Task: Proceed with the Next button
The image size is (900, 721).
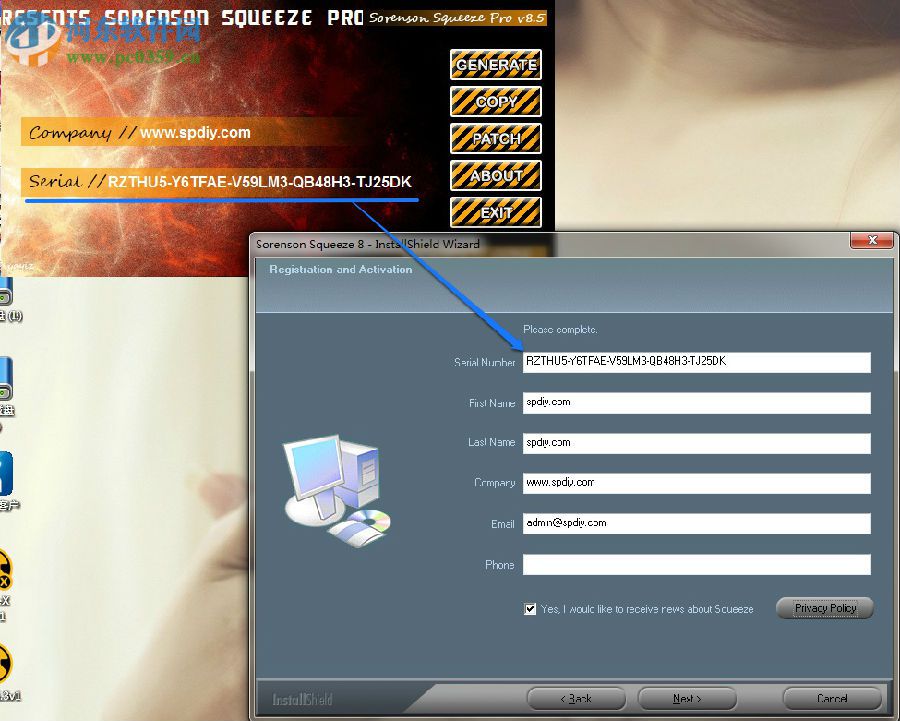Action: click(687, 699)
